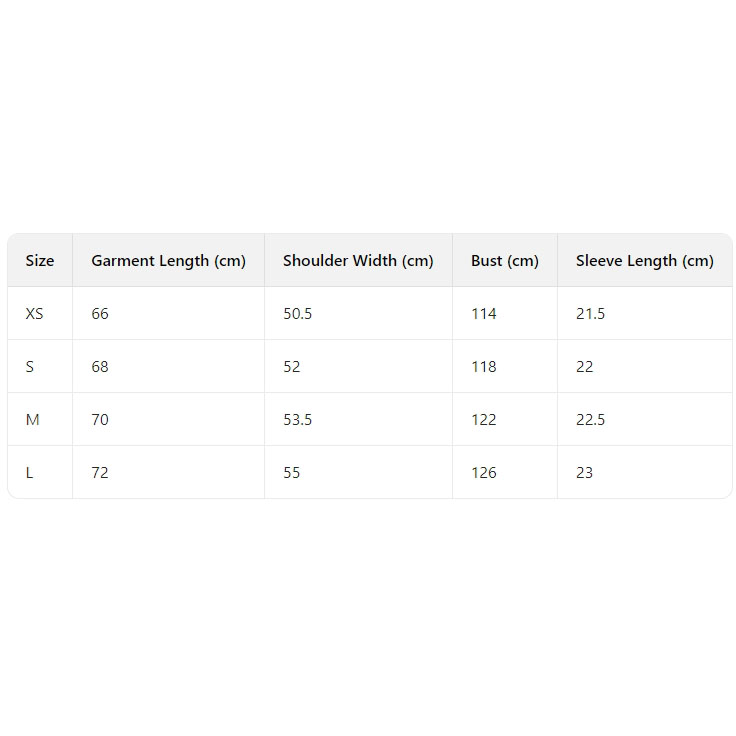
Task: Select the Sleeve Length (cm) header
Action: pos(645,261)
